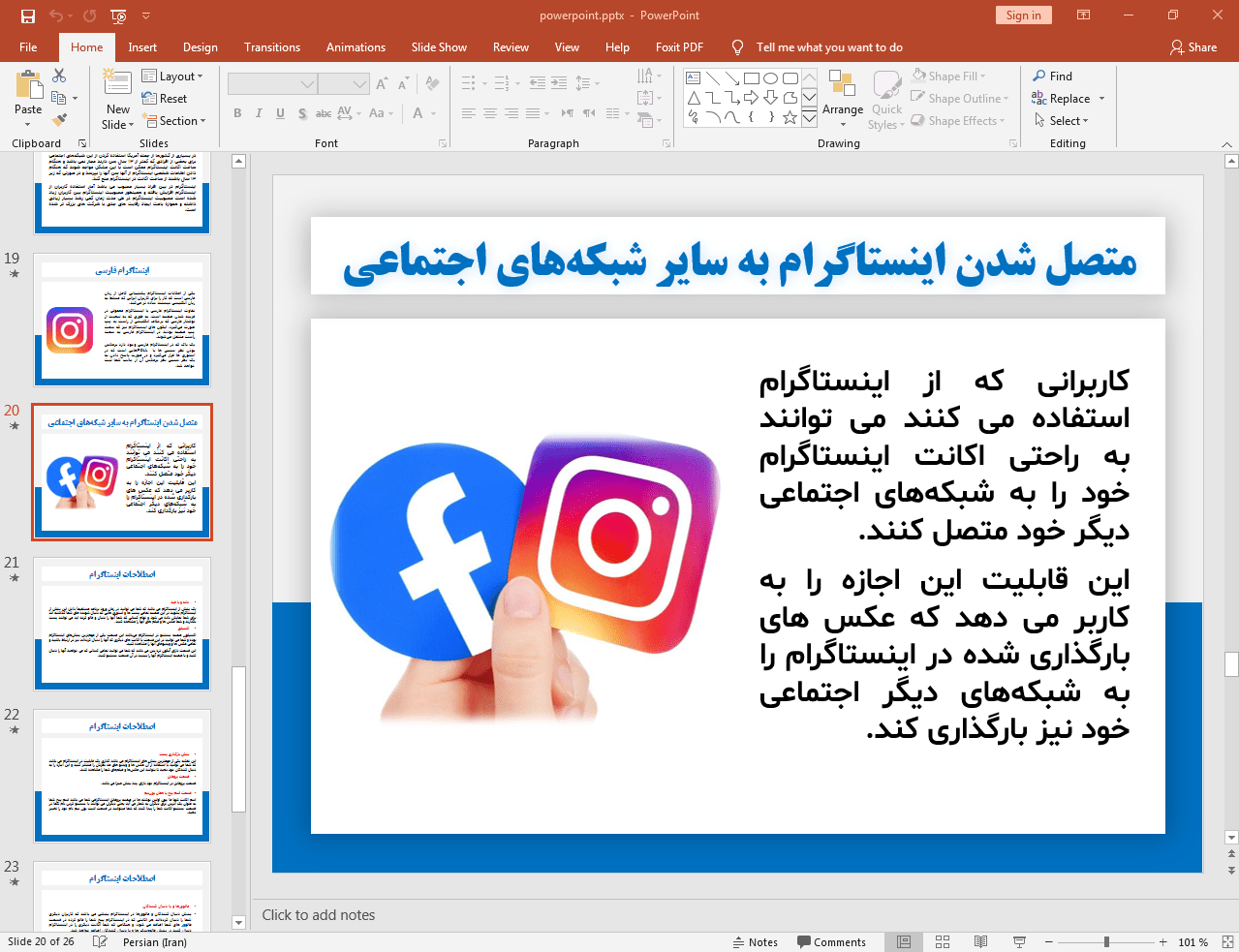
Task: Toggle Bold formatting
Action: coord(237,113)
